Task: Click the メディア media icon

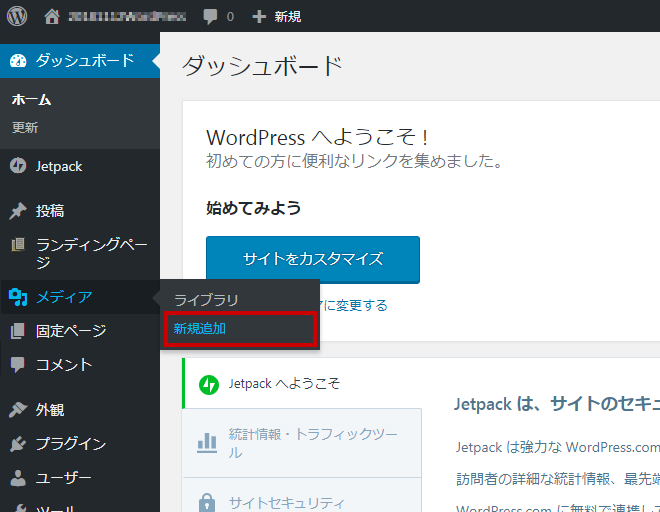Action: (18, 297)
